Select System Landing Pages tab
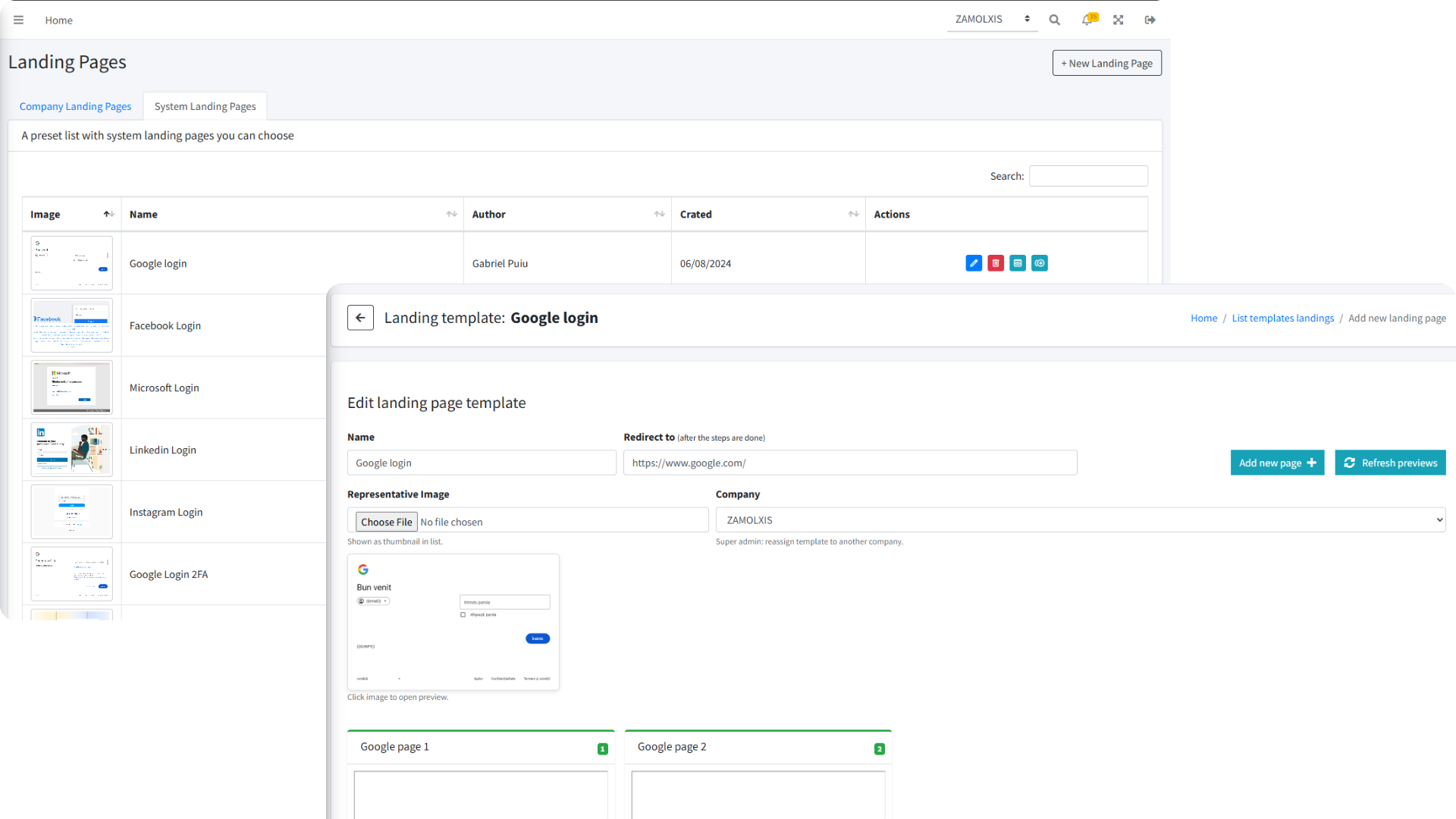This screenshot has width=1456, height=819. [205, 106]
